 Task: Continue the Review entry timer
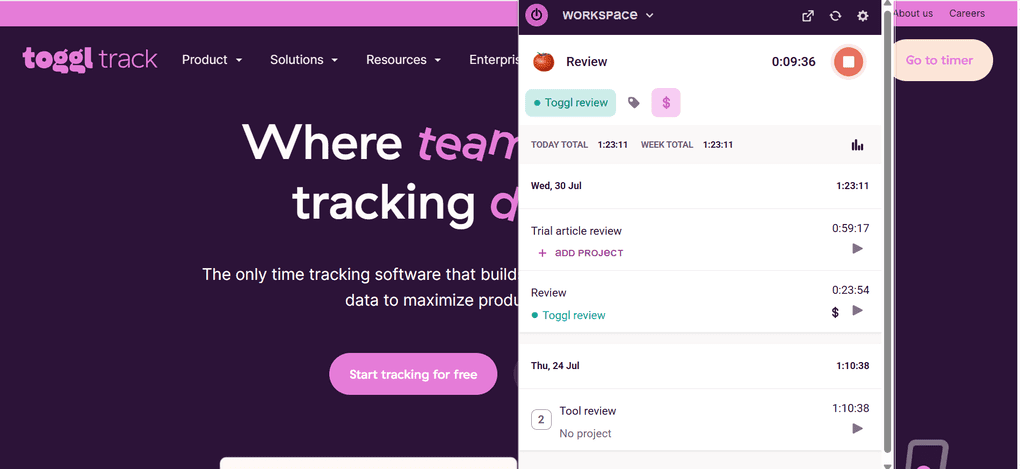point(857,310)
